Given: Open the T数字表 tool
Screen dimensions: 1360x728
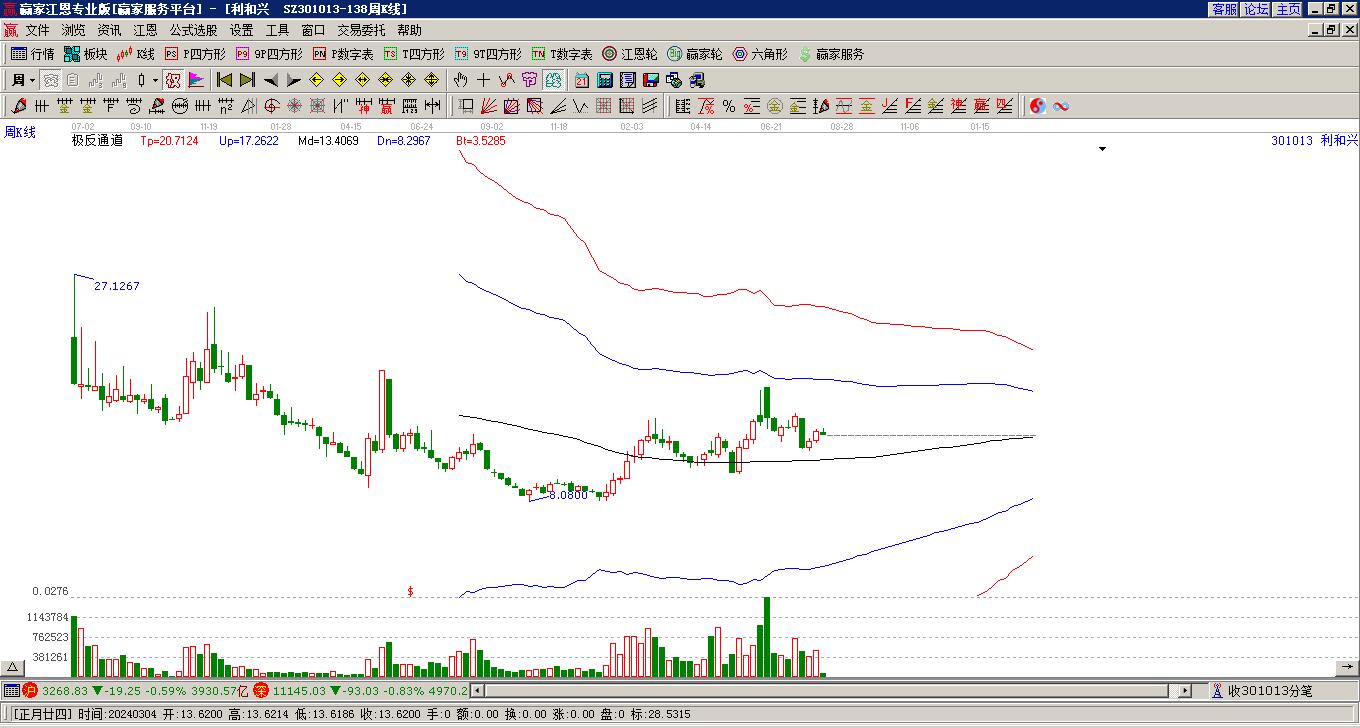Looking at the screenshot, I should (x=562, y=54).
